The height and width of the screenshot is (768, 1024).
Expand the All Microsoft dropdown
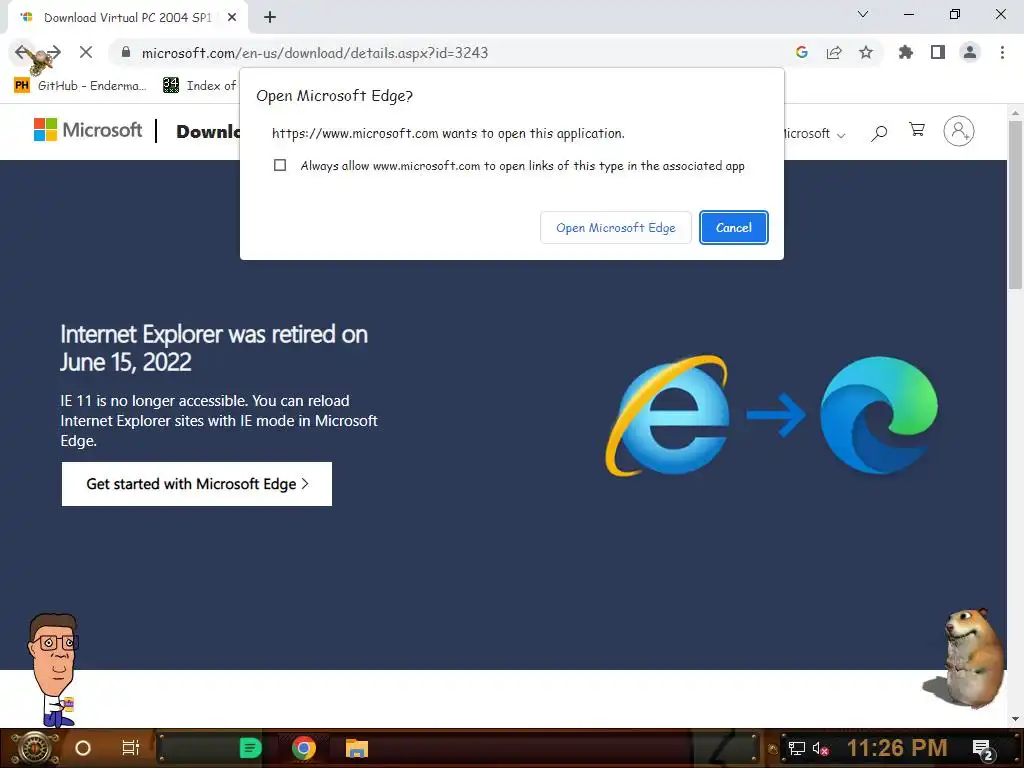click(814, 134)
